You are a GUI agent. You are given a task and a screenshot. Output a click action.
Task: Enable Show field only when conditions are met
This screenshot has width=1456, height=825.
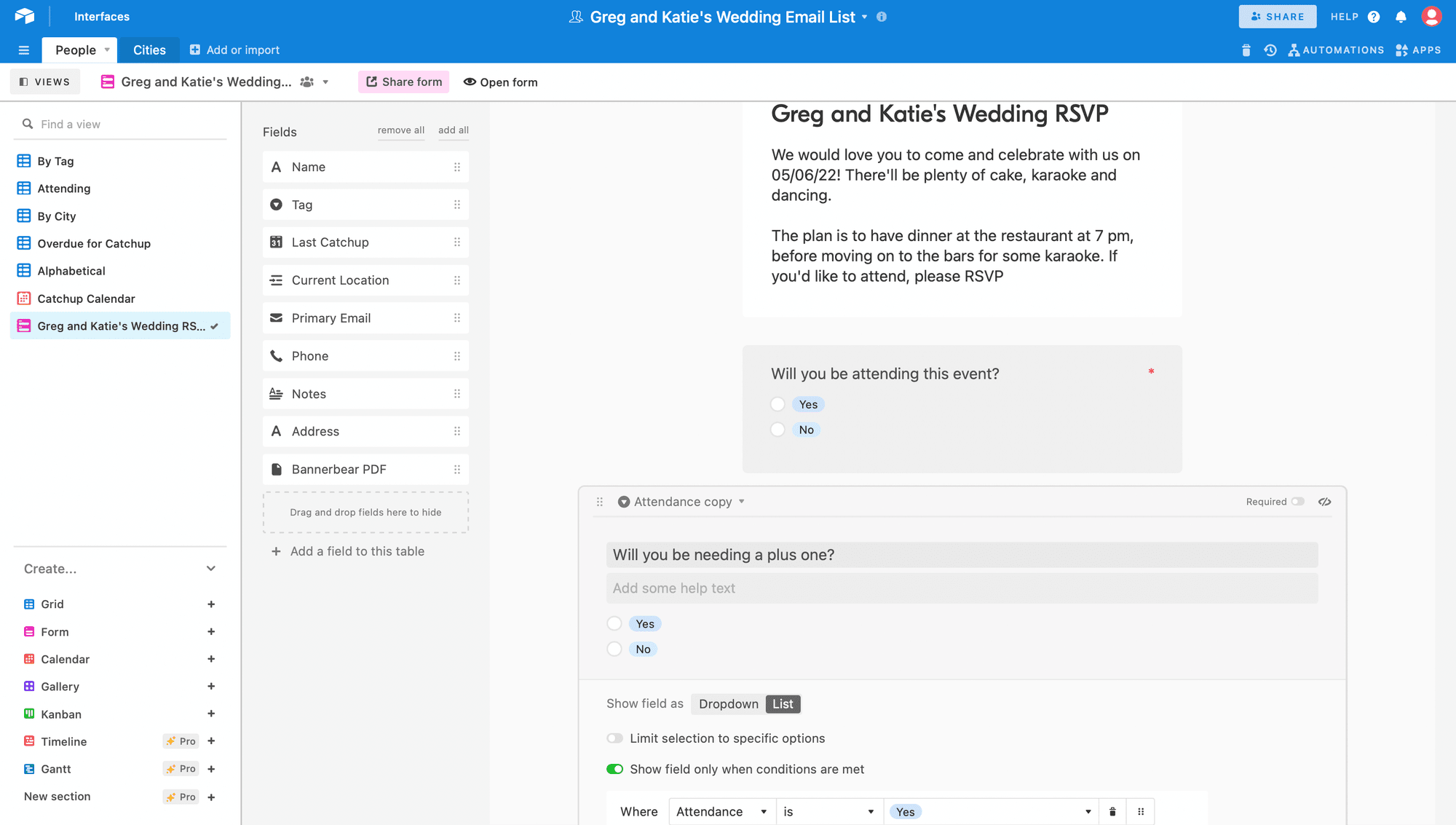614,769
